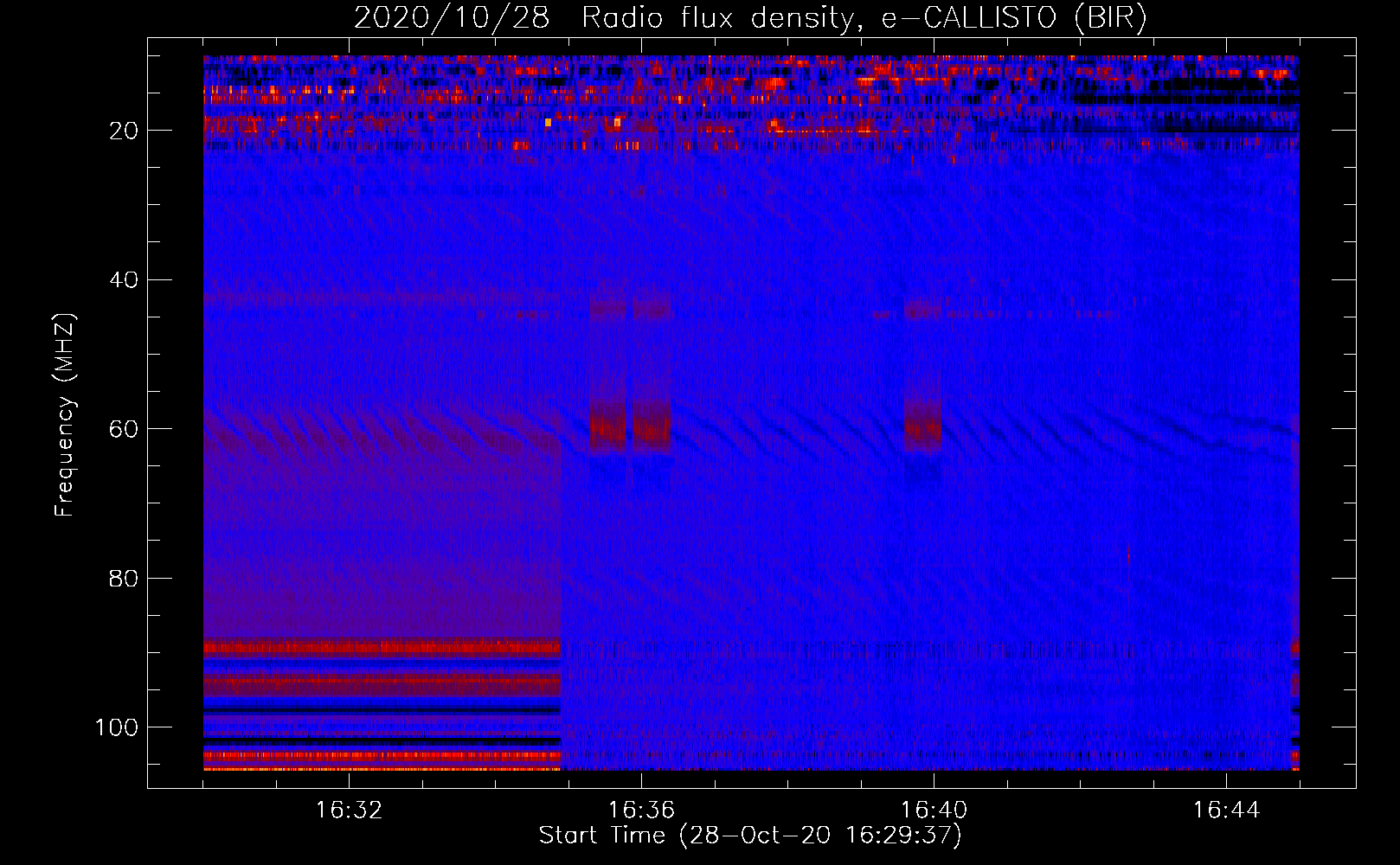The height and width of the screenshot is (865, 1400).
Task: Click the 60 MHz frequency tick label
Action: point(125,429)
